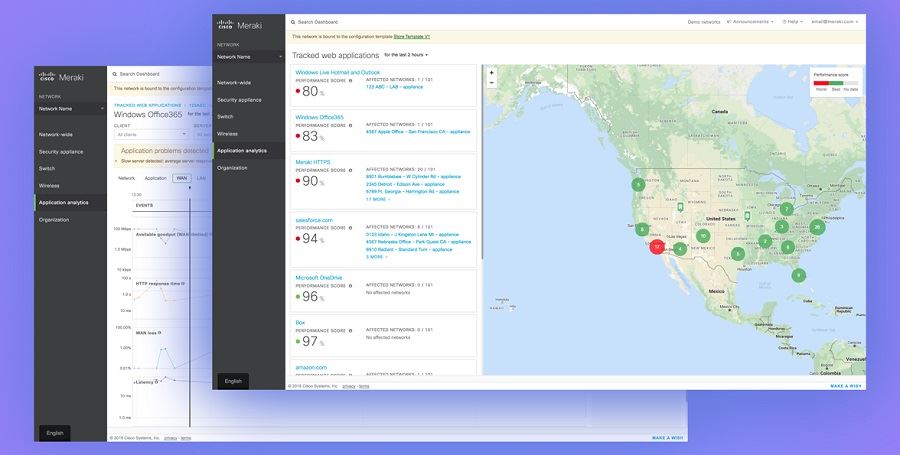This screenshot has height=455, width=900.
Task: Click the privacy link in front window footer
Action: [x=349, y=386]
